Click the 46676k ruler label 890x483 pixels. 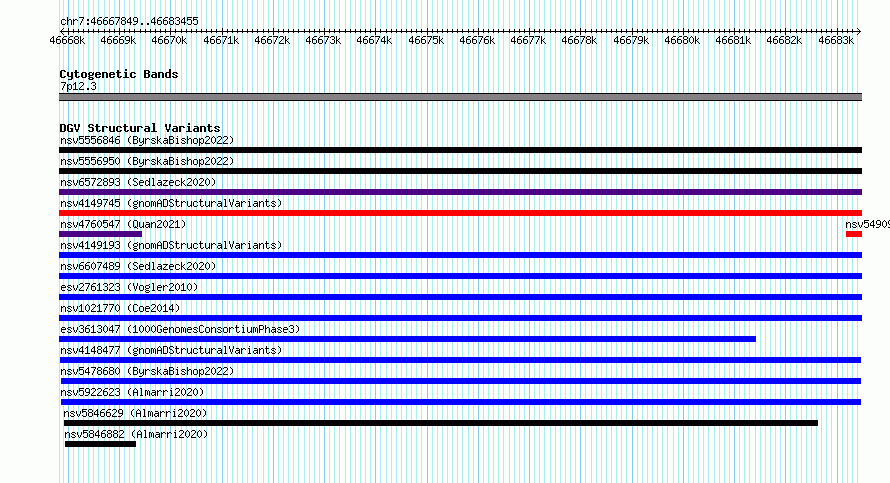[477, 40]
